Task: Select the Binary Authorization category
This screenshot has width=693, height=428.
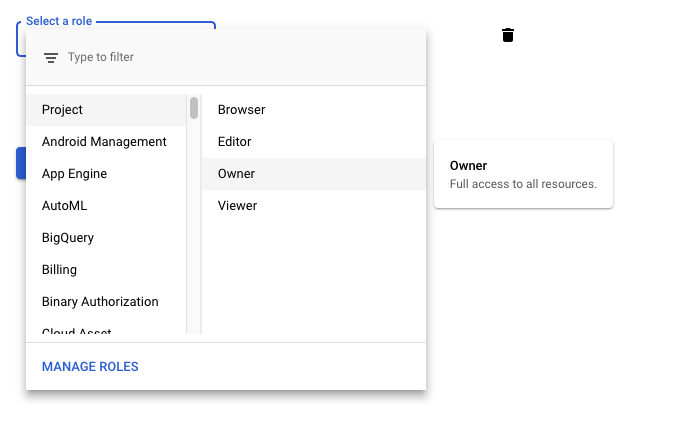Action: pyautogui.click(x=106, y=302)
